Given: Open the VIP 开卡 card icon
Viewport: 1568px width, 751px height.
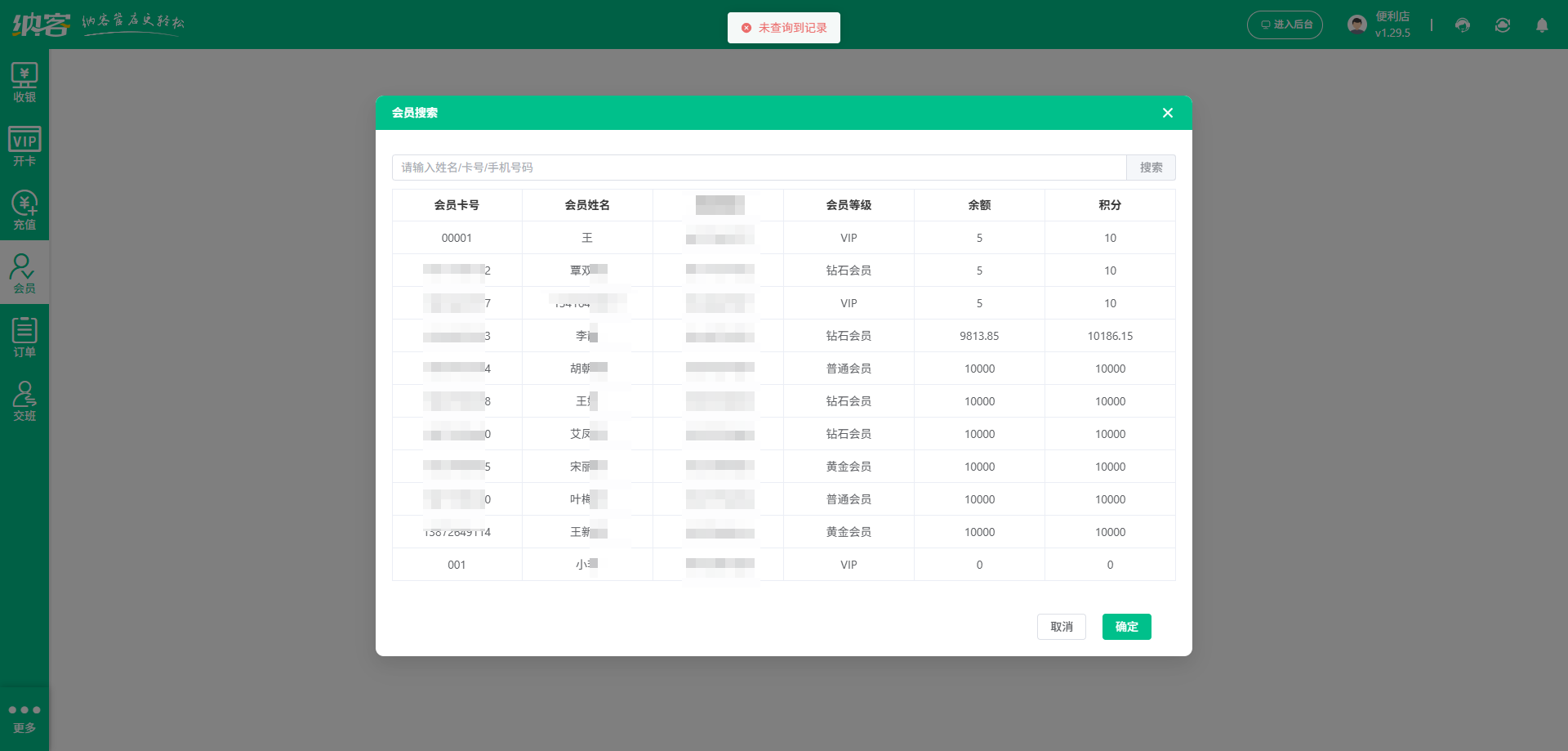Looking at the screenshot, I should coord(24,146).
